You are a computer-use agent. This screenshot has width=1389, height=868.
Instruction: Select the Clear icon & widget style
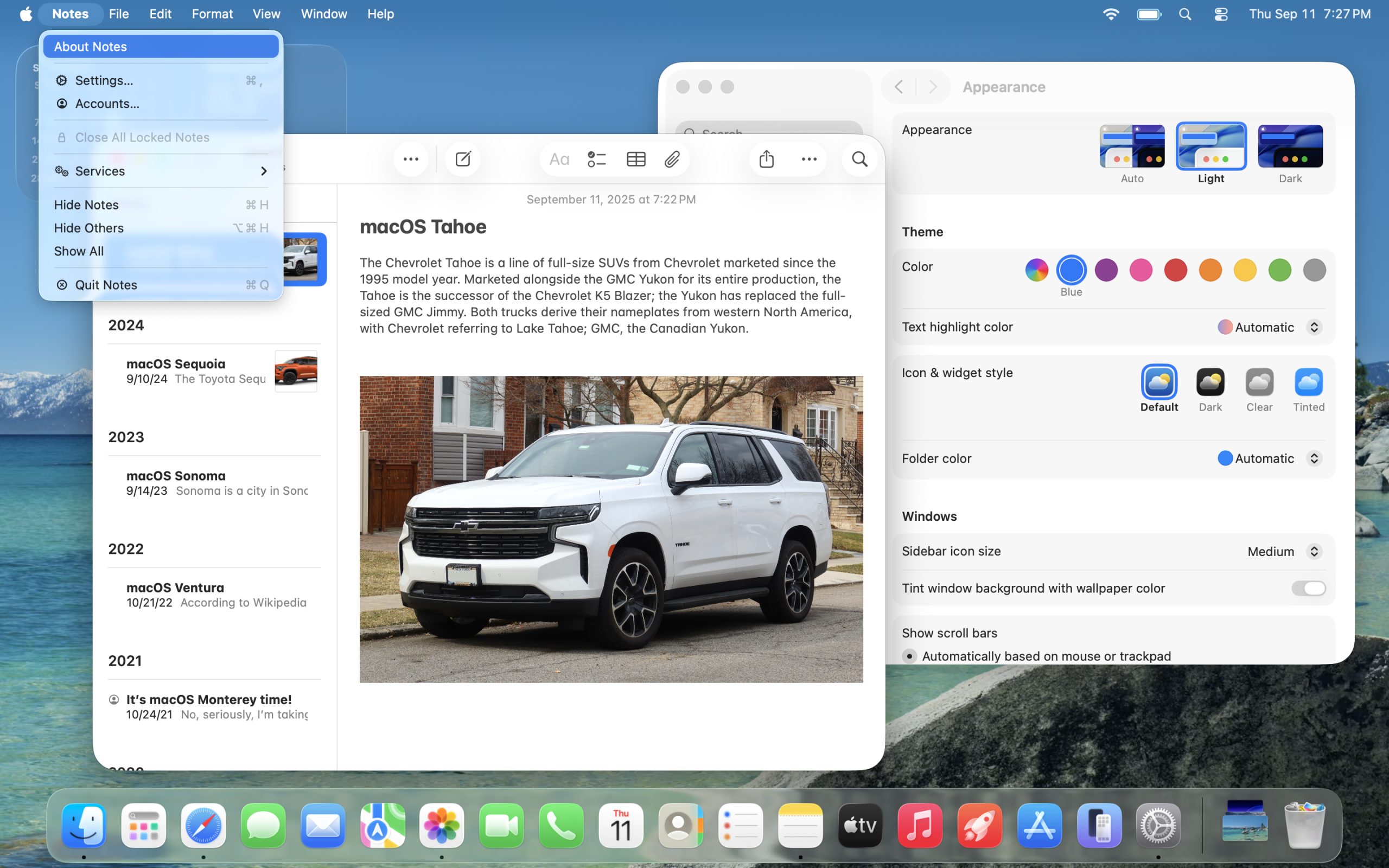pos(1259,383)
